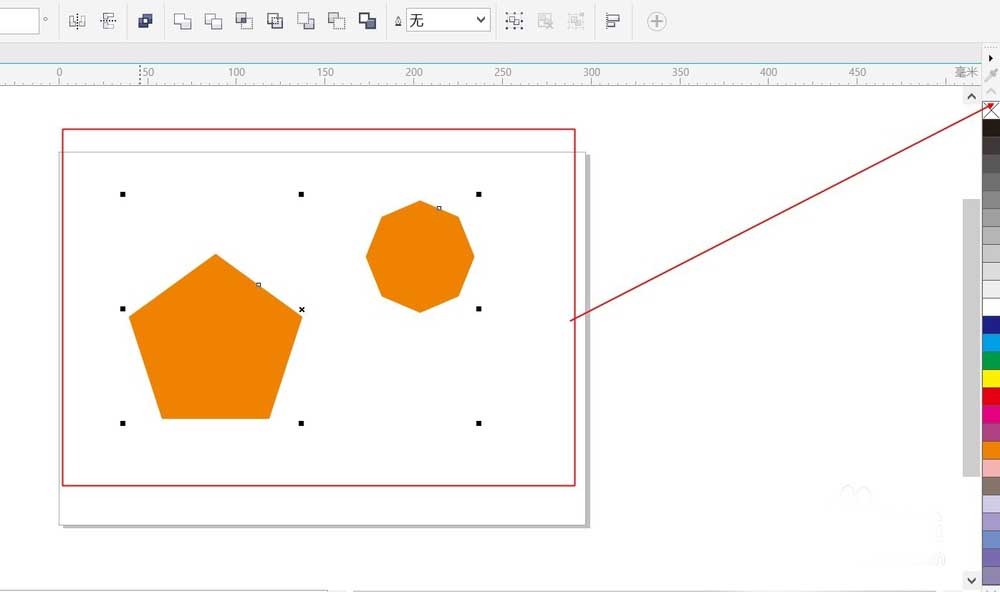This screenshot has height=592, width=1000.
Task: Click the Trim shapes icon
Action: coord(213,21)
